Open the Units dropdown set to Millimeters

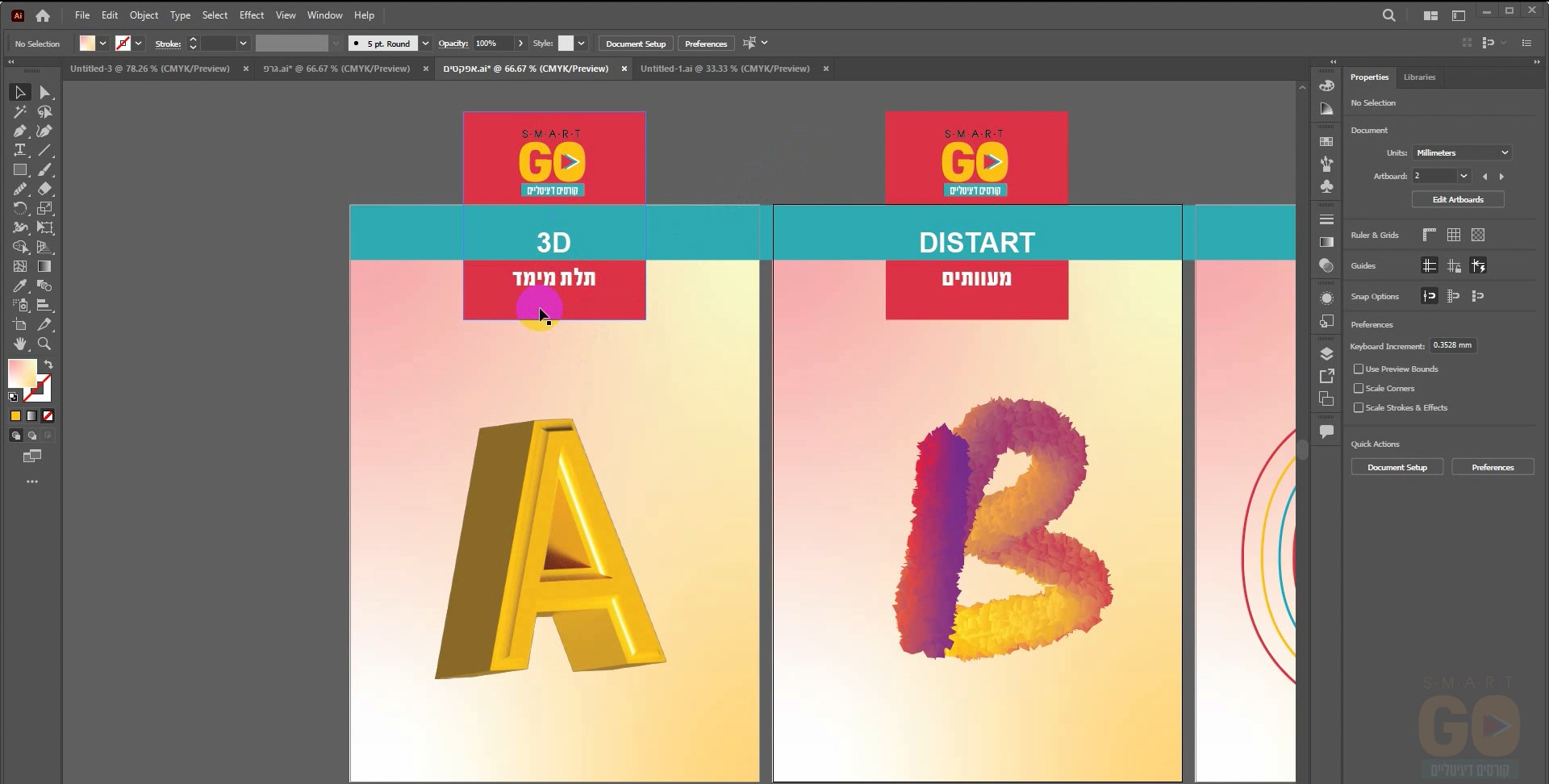(1461, 153)
